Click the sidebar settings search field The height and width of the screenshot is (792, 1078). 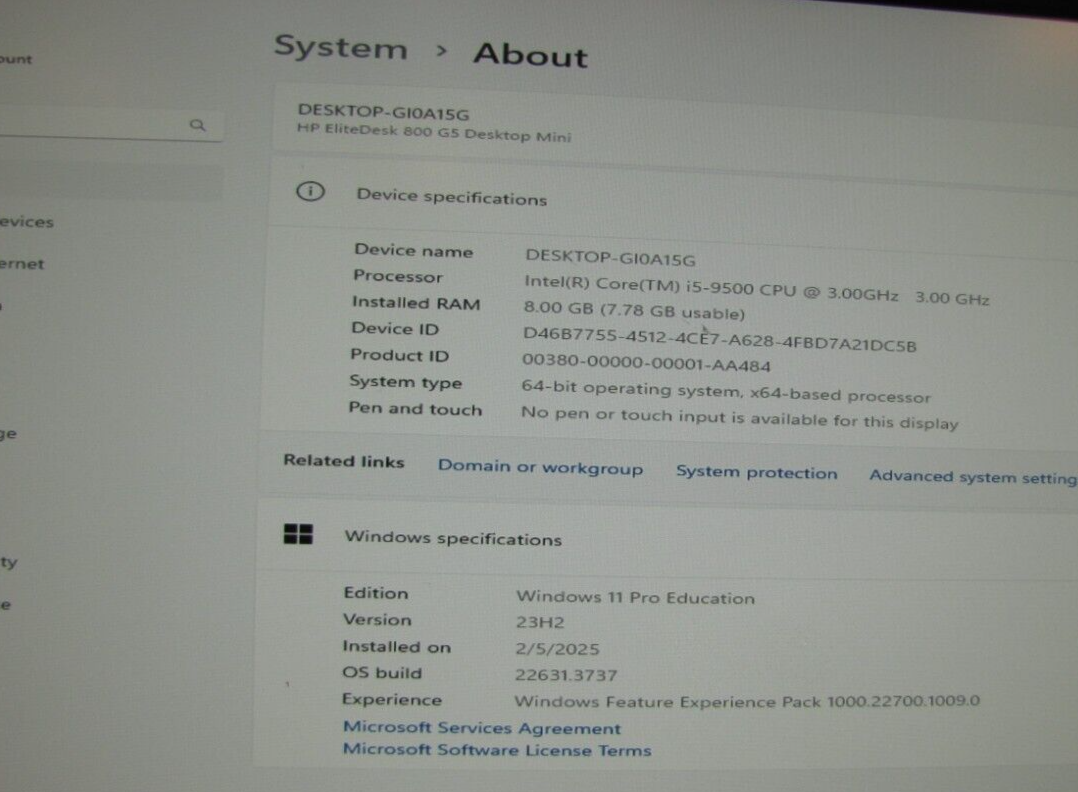coord(110,125)
